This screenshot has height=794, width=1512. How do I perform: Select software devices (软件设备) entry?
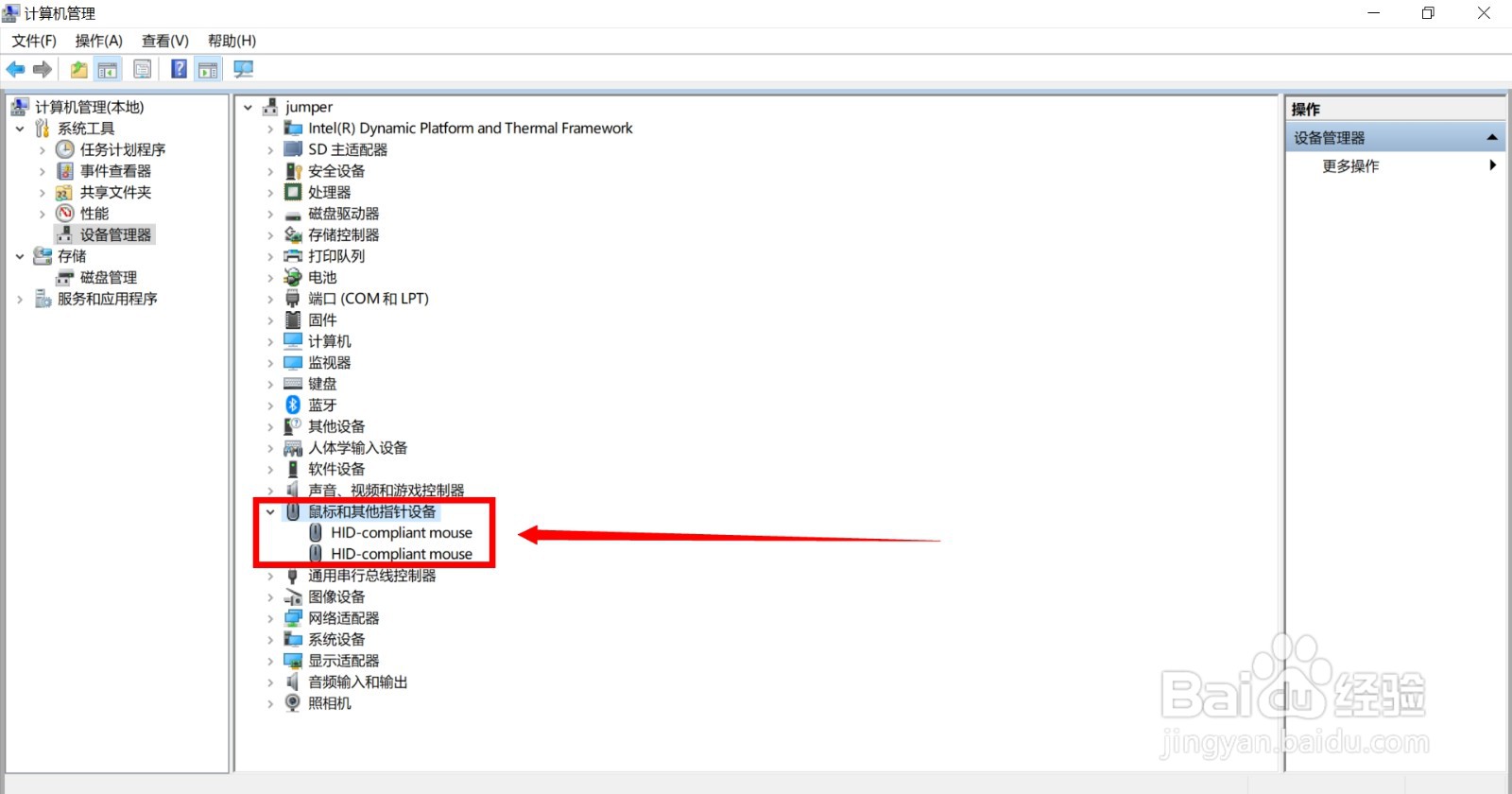point(336,469)
